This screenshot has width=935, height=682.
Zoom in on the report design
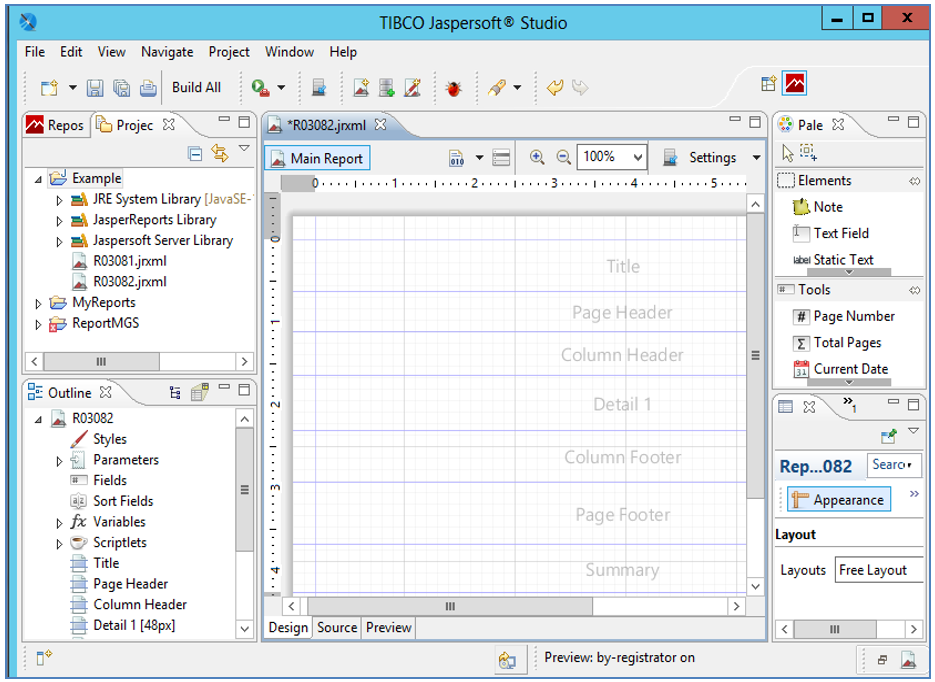(537, 157)
